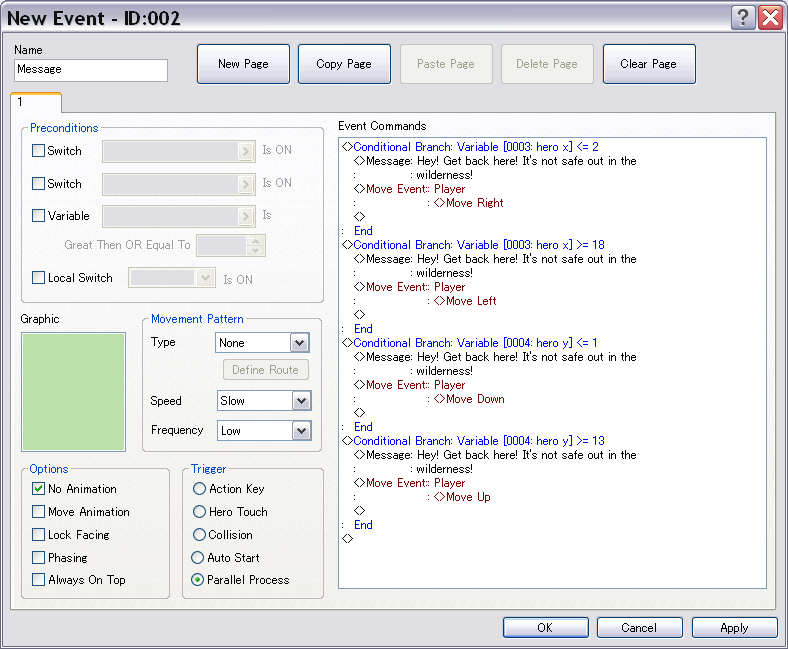Click the Clear Page button
The image size is (788, 649).
(648, 64)
